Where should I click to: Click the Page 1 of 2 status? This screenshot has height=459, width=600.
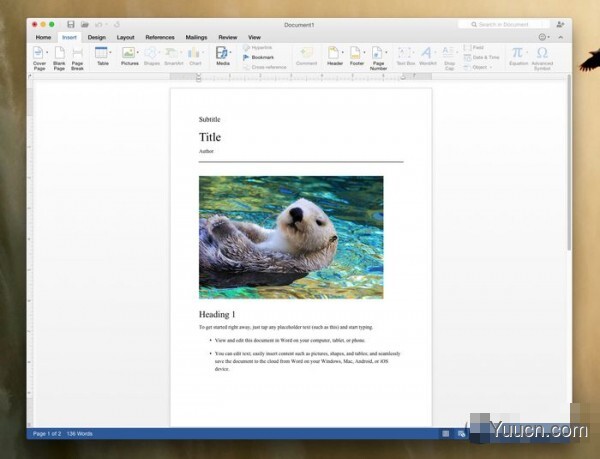click(x=47, y=434)
